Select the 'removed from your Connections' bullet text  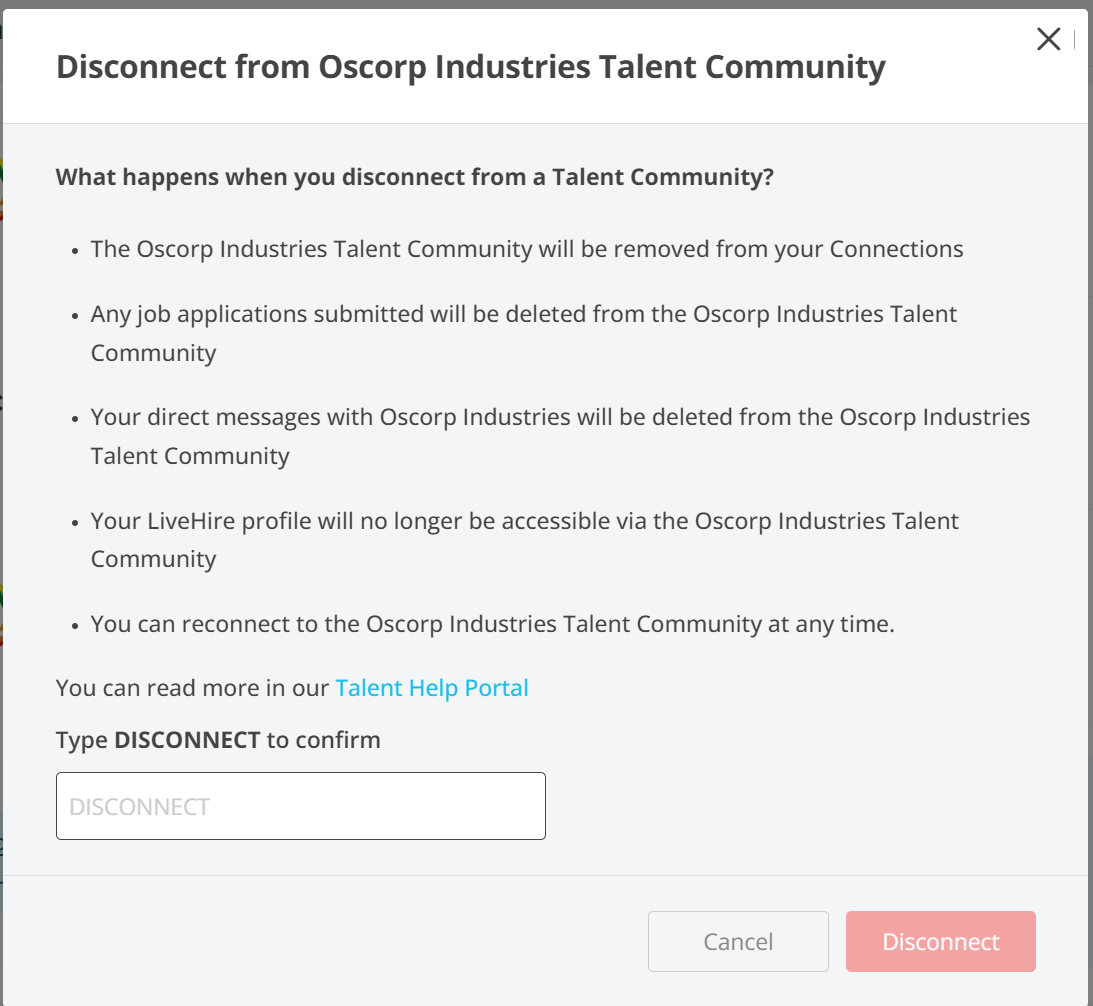527,249
